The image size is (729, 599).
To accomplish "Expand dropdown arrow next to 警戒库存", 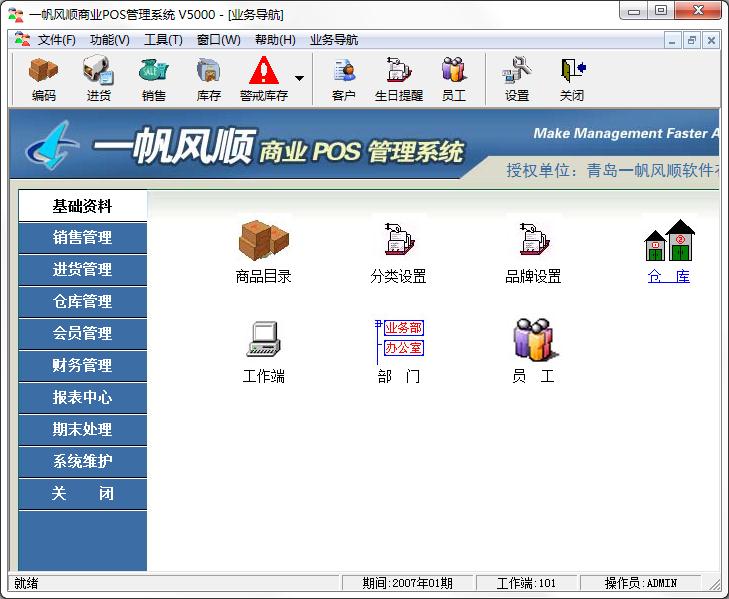I will coord(299,78).
